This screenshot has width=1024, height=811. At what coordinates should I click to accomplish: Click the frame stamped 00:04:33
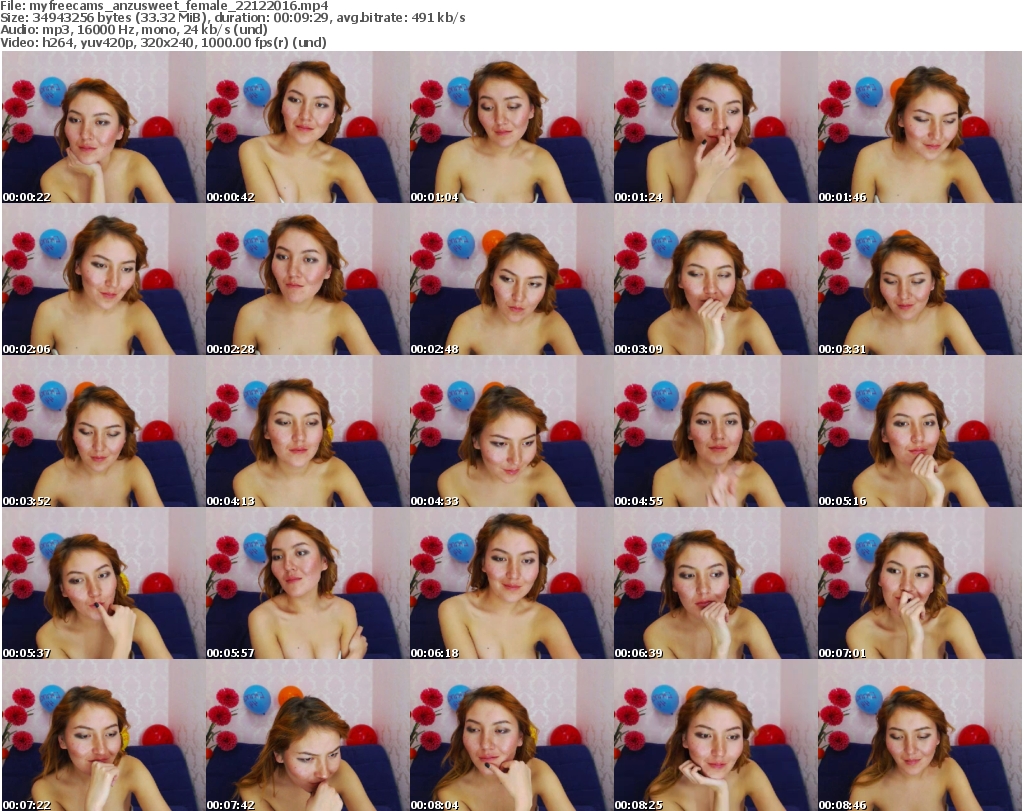[x=511, y=432]
